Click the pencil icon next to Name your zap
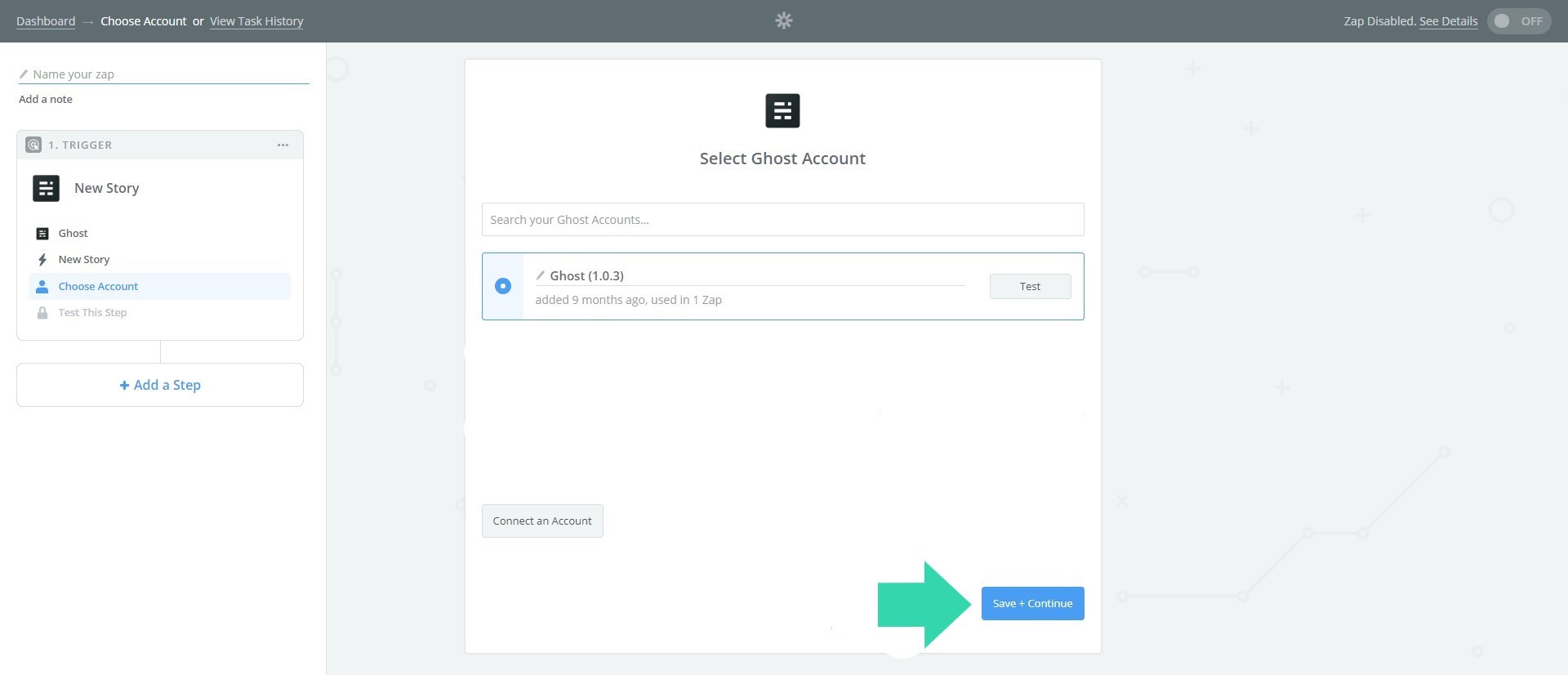Viewport: 1568px width, 675px height. 24,74
